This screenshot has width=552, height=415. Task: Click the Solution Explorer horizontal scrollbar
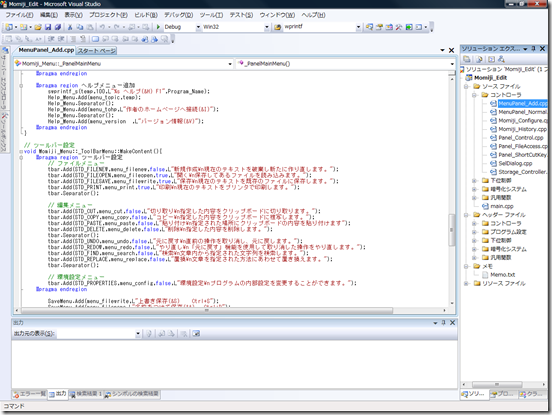pyautogui.click(x=497, y=384)
